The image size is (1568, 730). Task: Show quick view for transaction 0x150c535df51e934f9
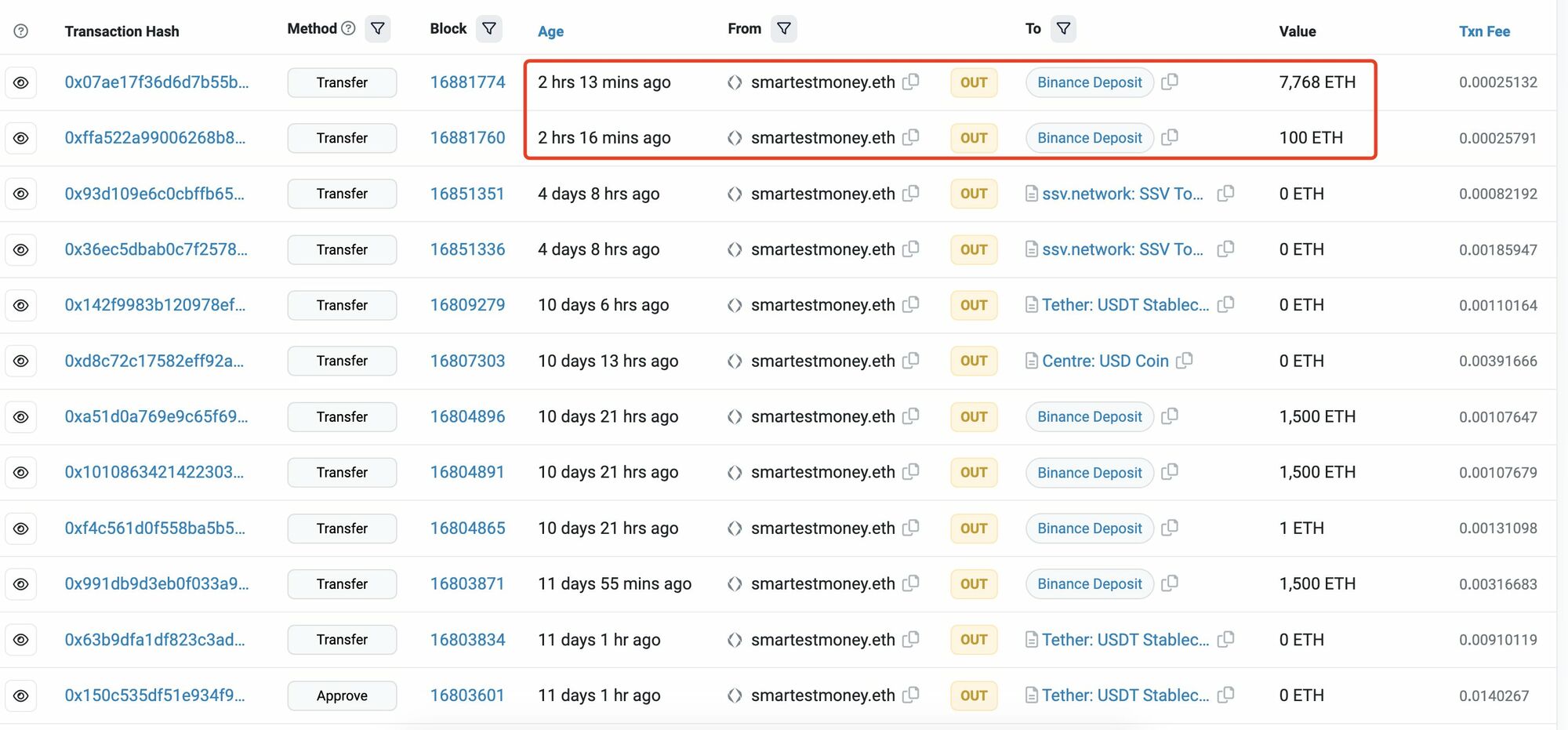[21, 695]
